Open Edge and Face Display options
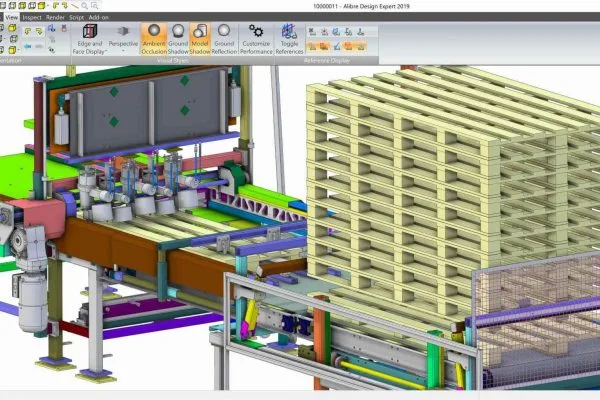 point(90,40)
